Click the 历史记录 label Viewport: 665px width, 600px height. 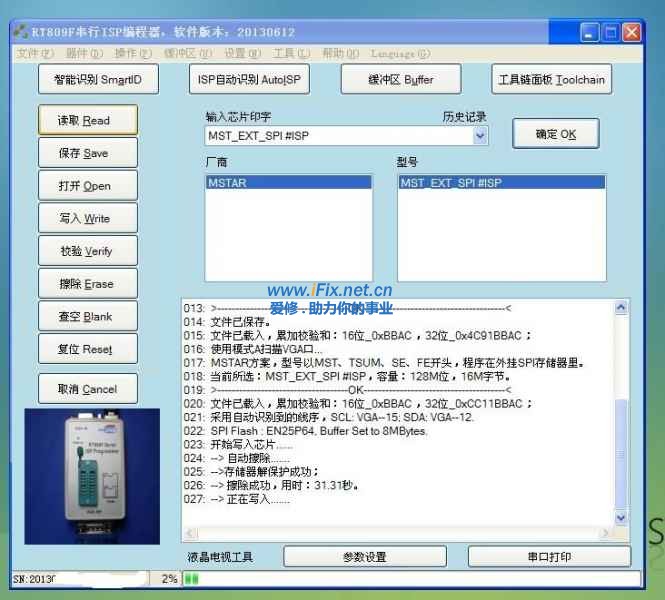coord(464,117)
